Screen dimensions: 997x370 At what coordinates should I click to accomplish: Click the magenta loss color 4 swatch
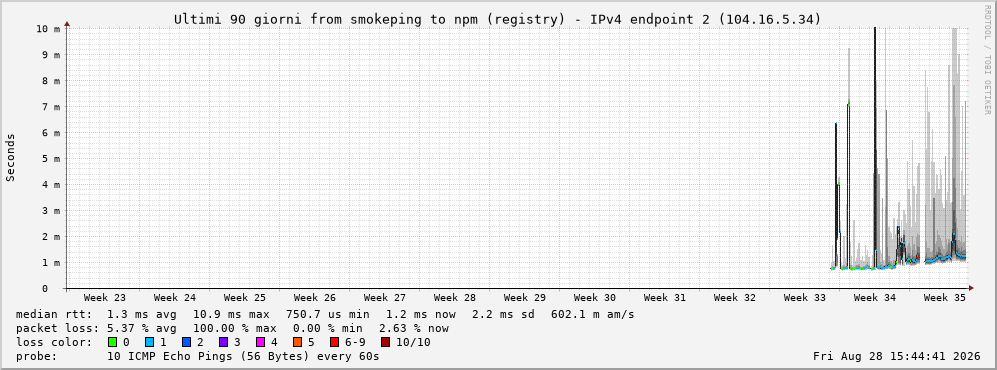coord(260,342)
